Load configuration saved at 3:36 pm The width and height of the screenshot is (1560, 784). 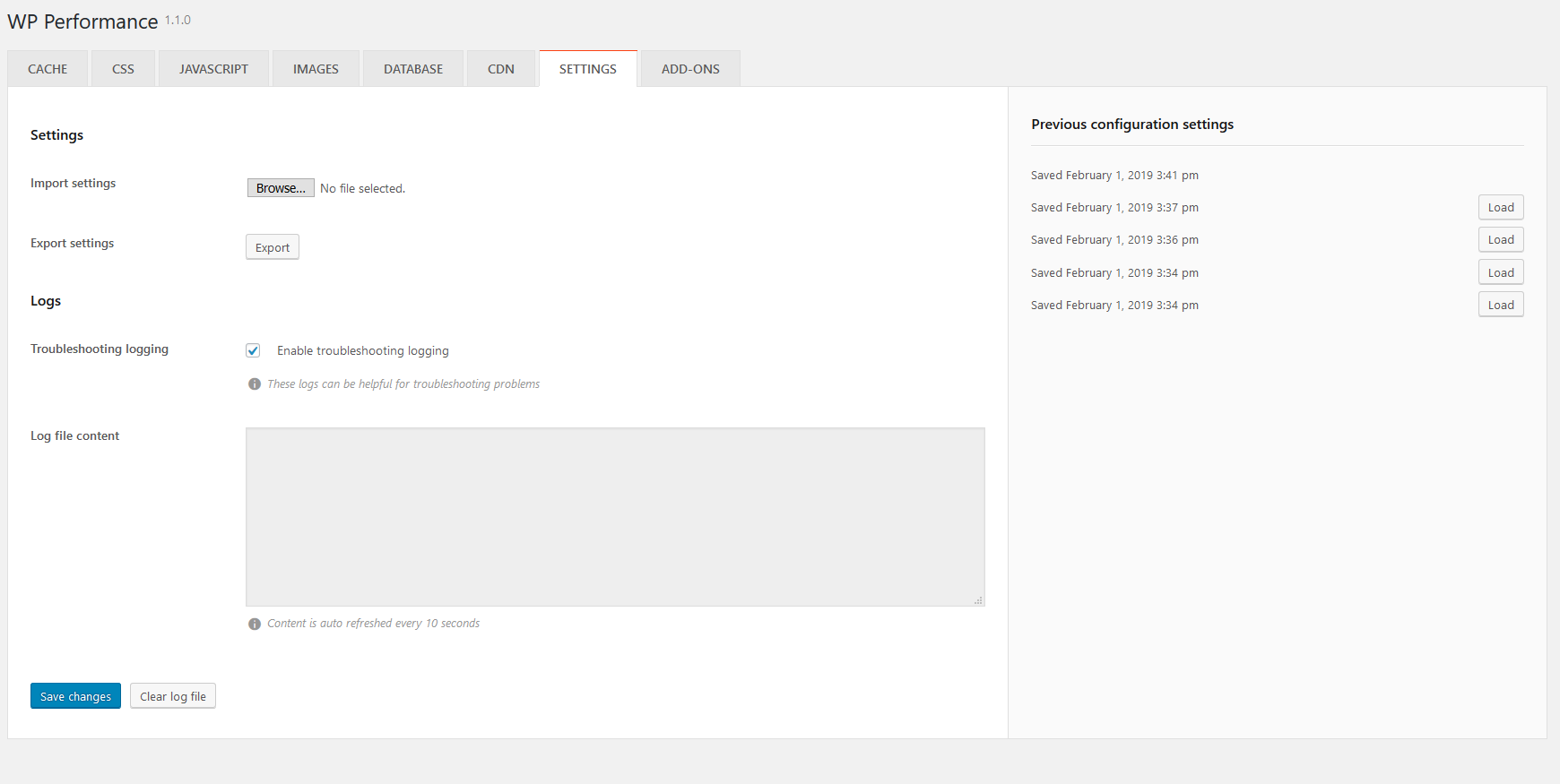point(1501,239)
